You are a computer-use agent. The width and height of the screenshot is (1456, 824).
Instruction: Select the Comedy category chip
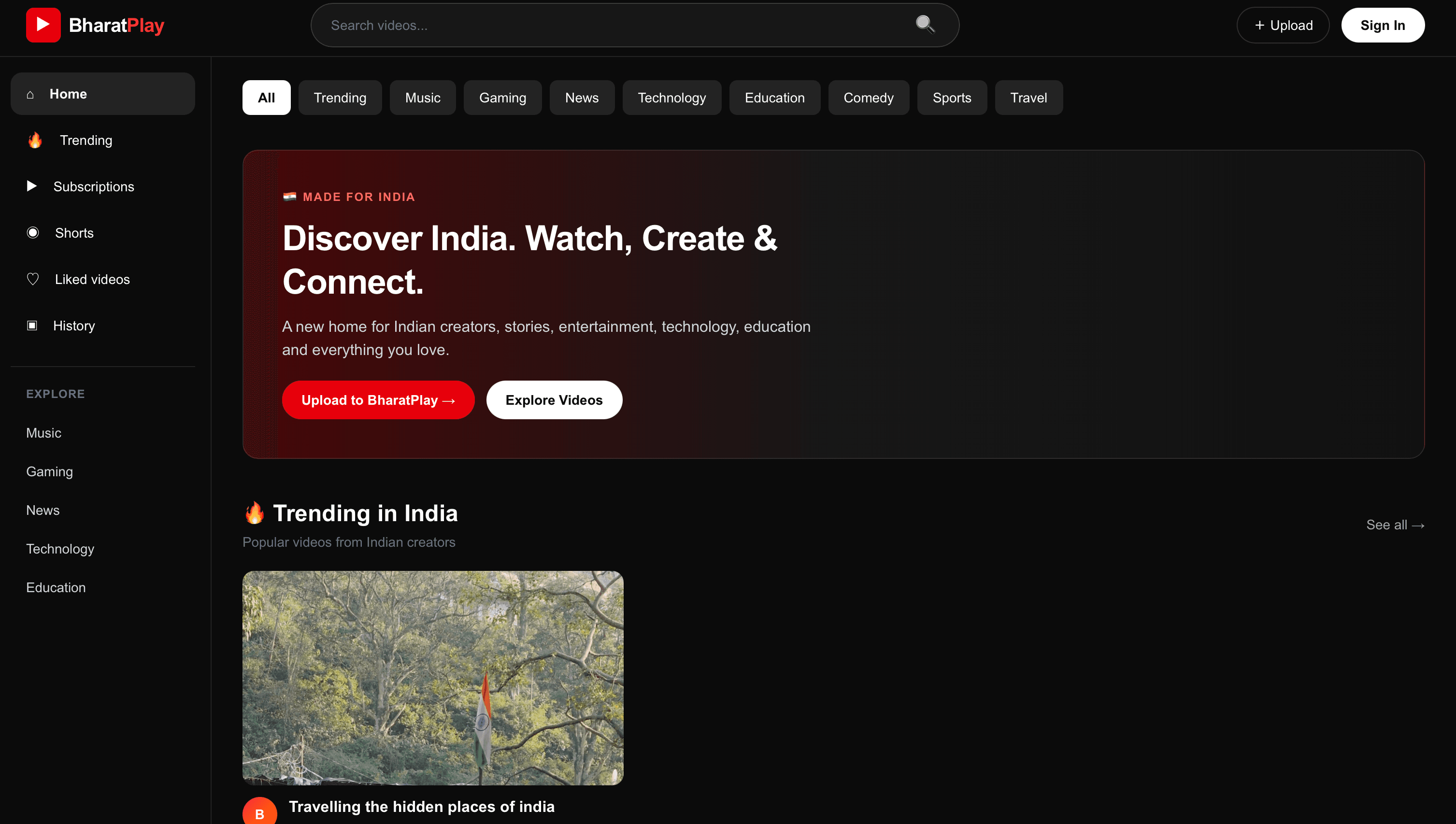point(869,98)
